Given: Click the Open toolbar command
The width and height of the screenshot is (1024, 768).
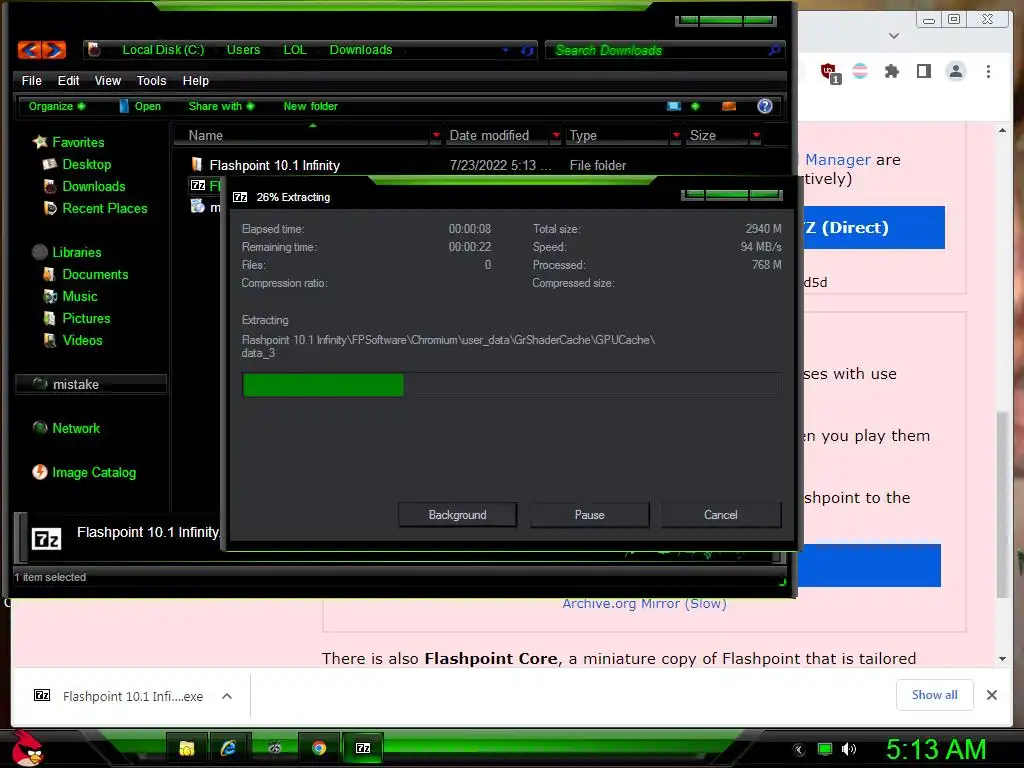Looking at the screenshot, I should (140, 106).
